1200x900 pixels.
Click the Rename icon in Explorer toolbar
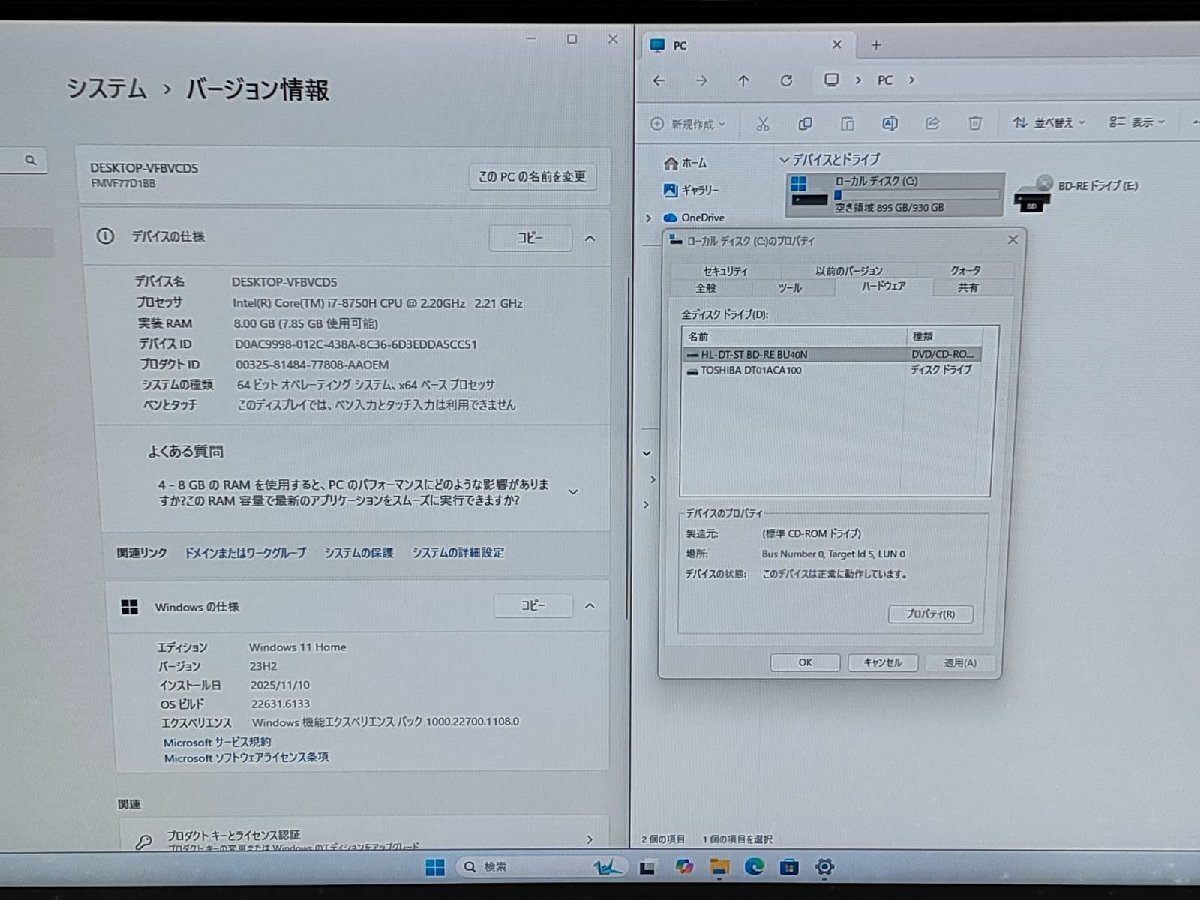[890, 122]
